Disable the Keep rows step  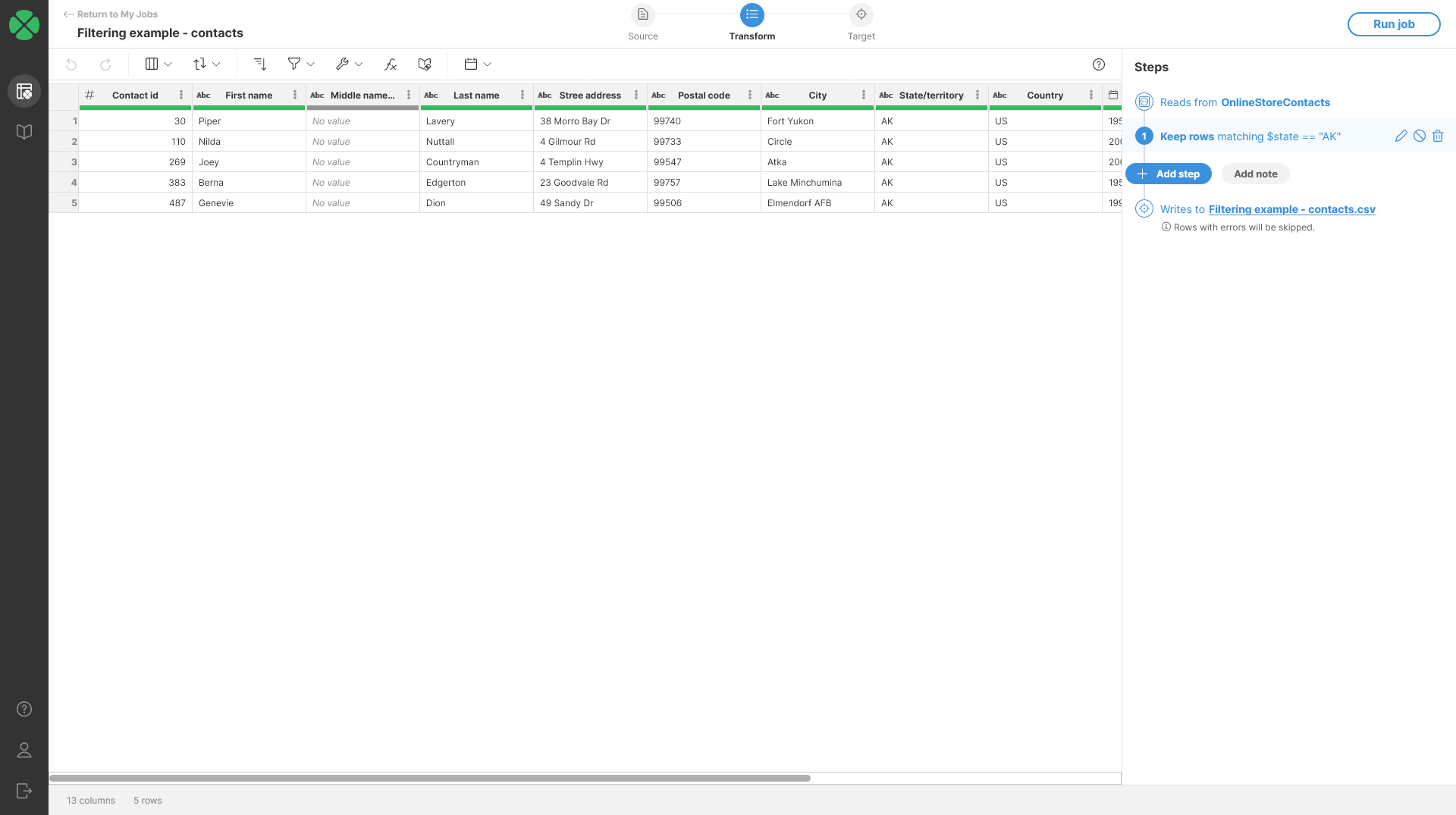coord(1420,136)
